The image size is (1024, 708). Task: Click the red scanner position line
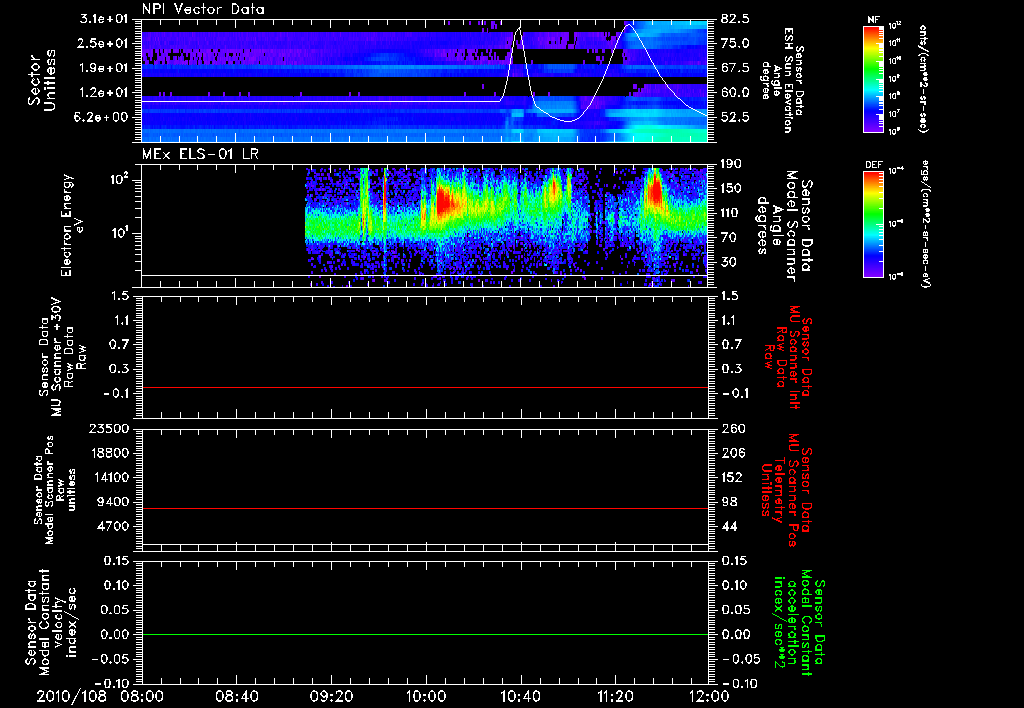coord(424,508)
